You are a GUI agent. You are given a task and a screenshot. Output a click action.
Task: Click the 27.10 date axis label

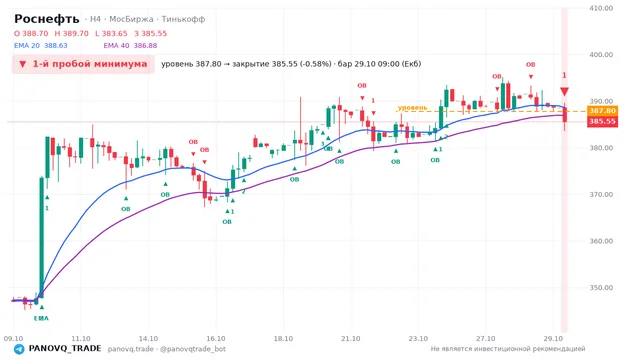point(486,339)
